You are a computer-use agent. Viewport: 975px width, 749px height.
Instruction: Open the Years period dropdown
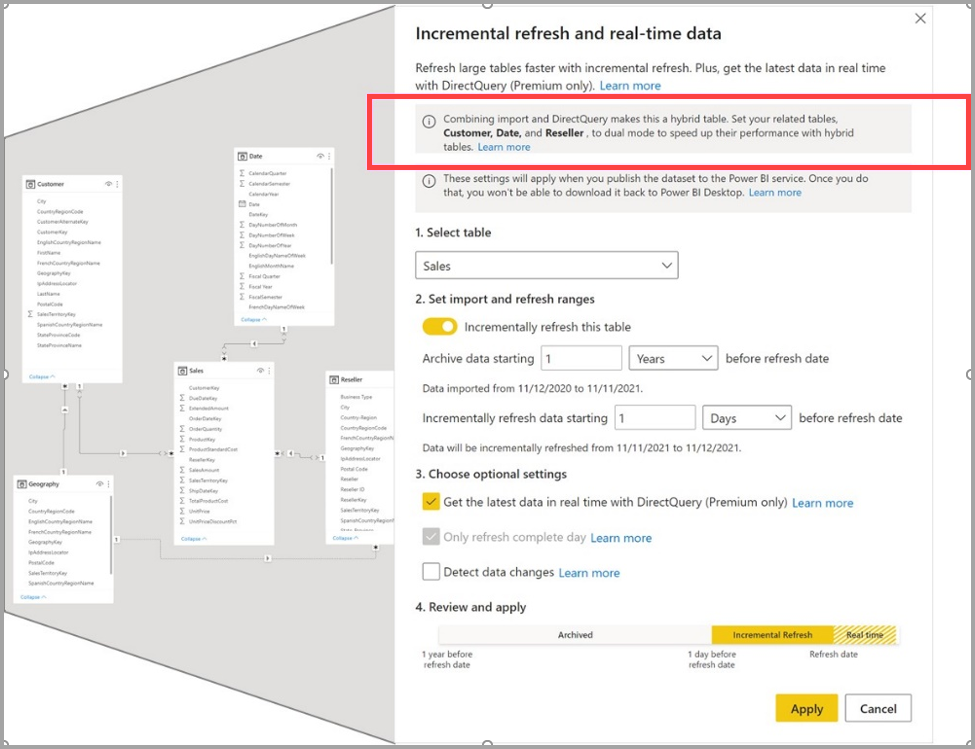673,359
